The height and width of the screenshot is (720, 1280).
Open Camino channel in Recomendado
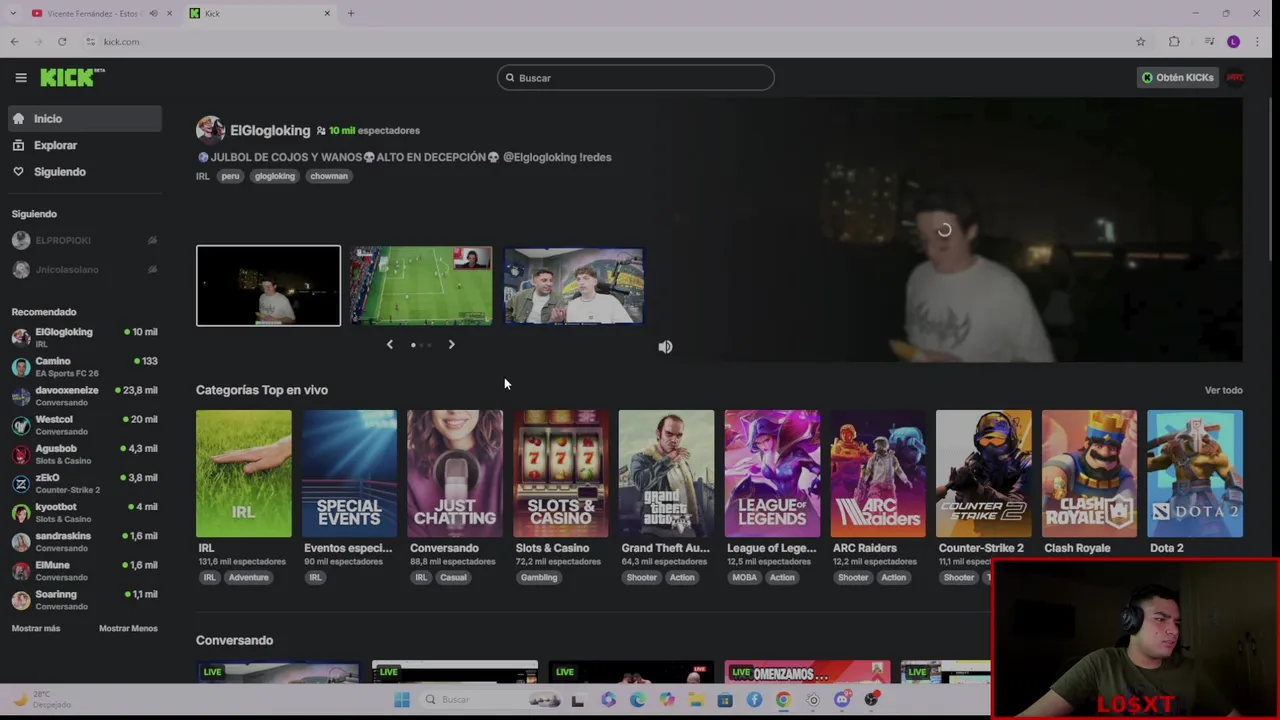pyautogui.click(x=85, y=366)
